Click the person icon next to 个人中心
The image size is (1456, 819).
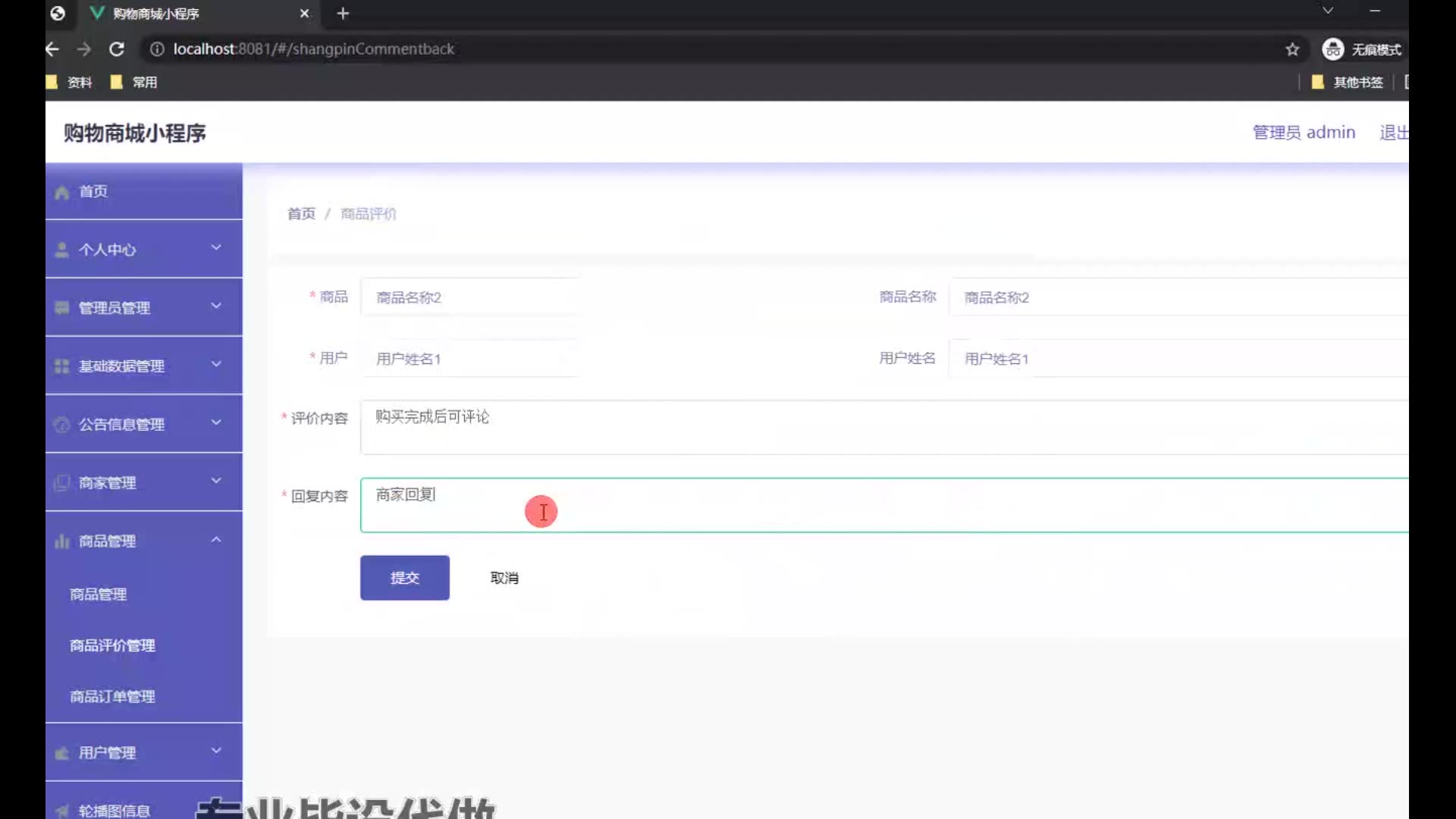[62, 250]
